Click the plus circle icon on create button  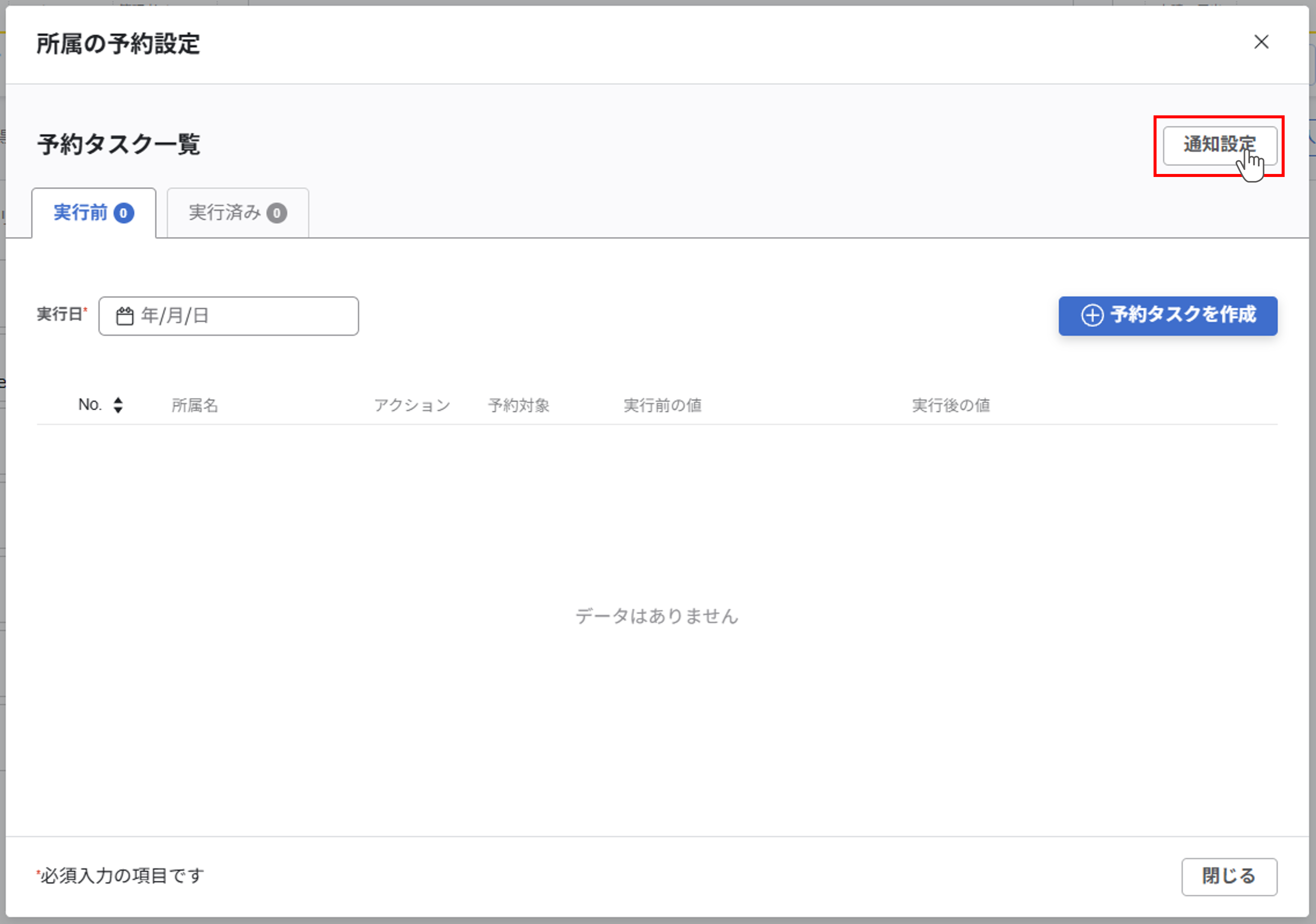1092,315
